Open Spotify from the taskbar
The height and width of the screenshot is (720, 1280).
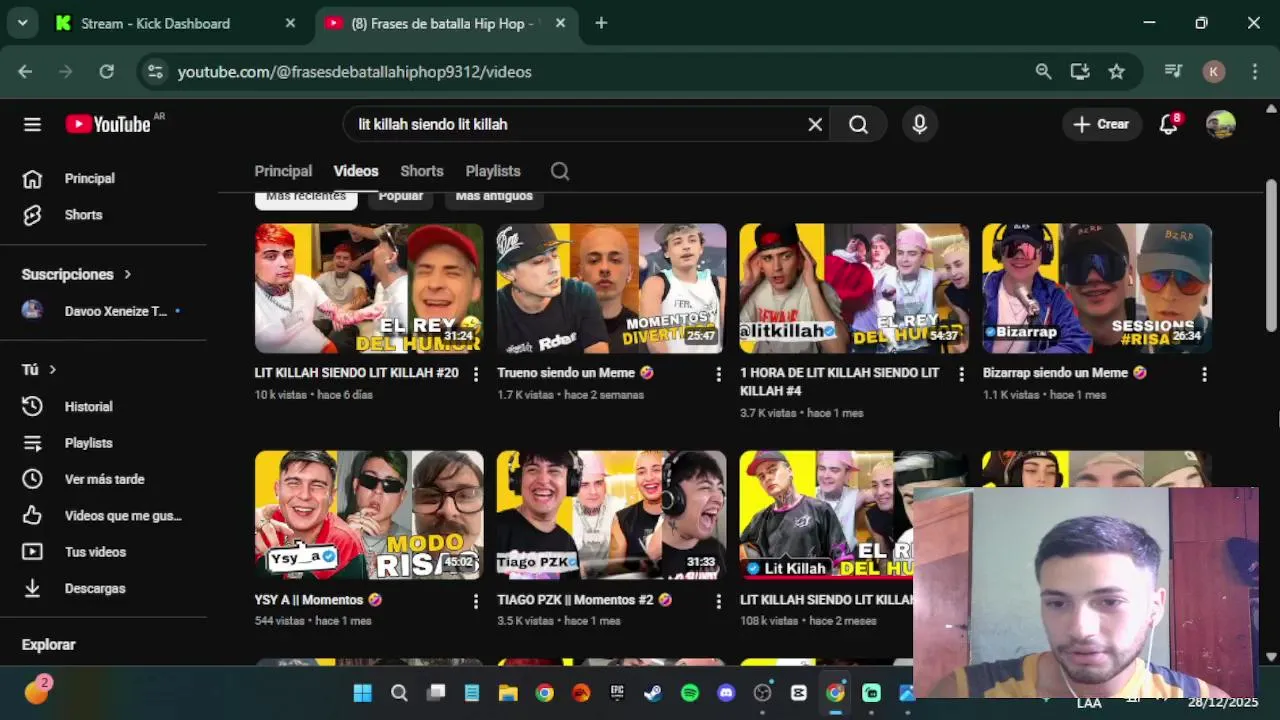point(689,693)
